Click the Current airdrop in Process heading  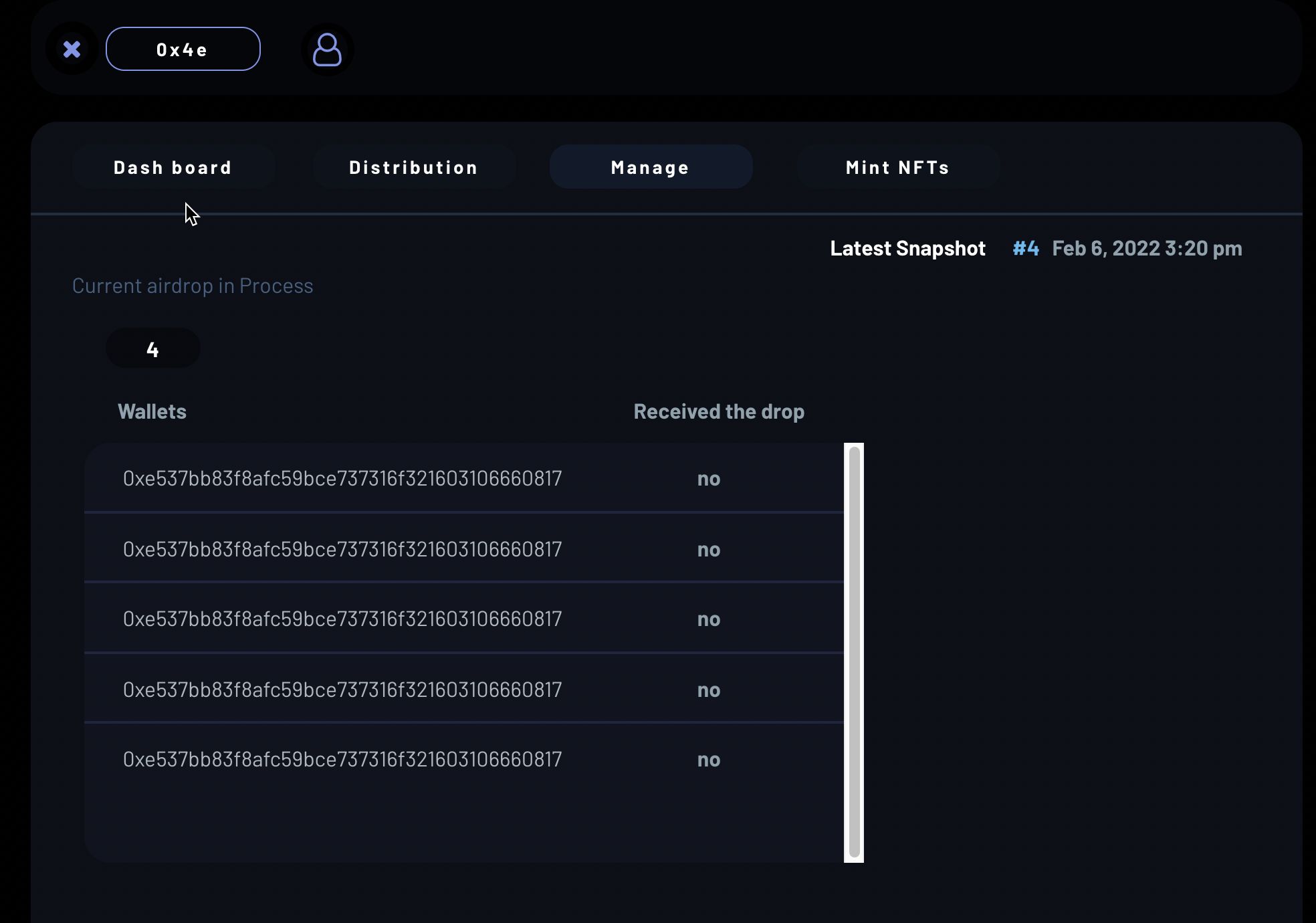pos(193,286)
